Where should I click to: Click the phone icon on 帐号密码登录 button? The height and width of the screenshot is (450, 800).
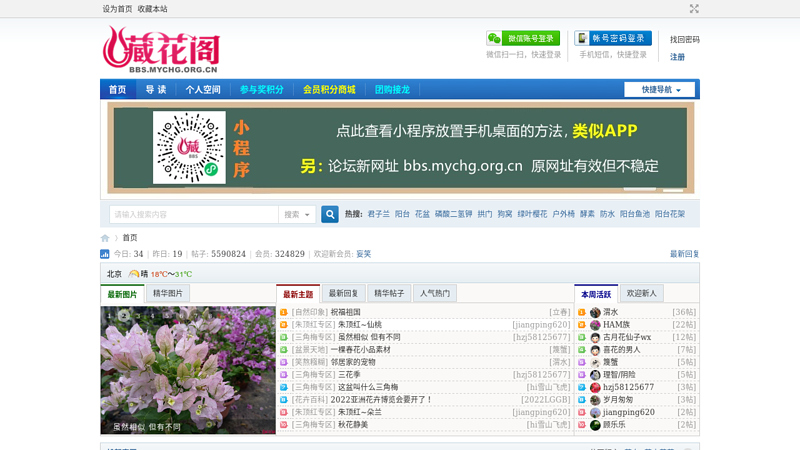582,38
